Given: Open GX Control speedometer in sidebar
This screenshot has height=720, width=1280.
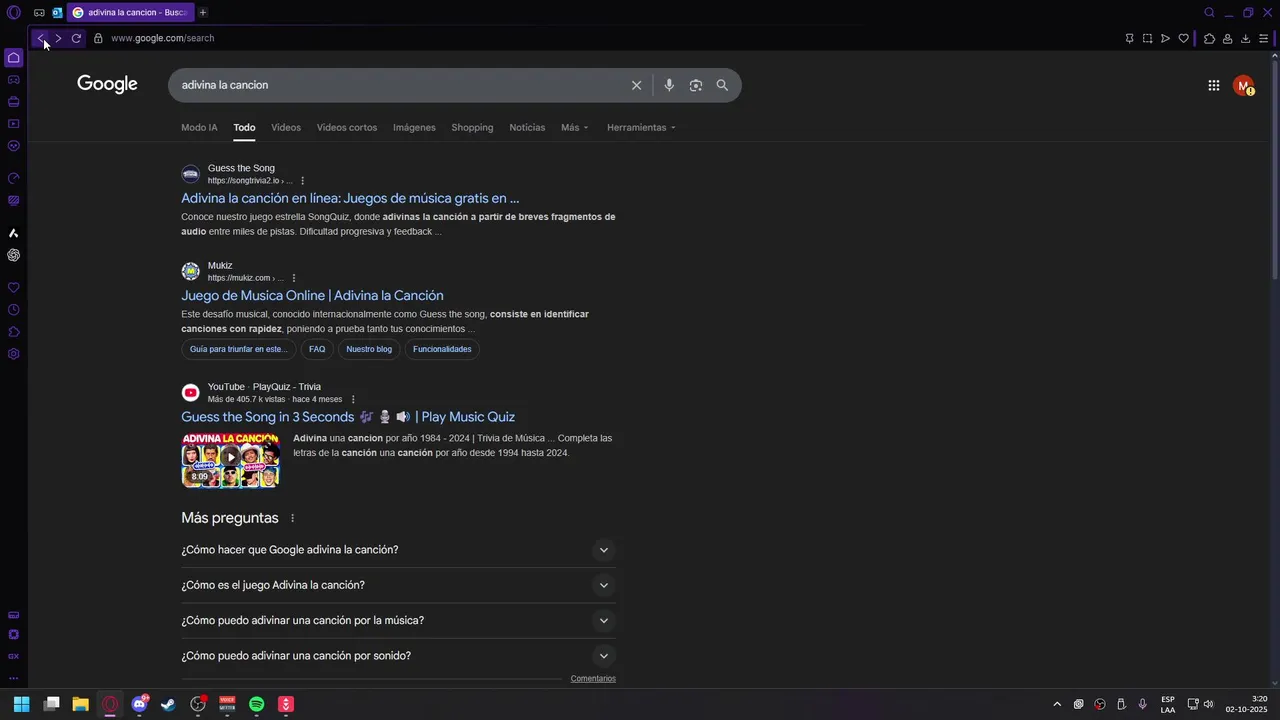Looking at the screenshot, I should [13, 178].
